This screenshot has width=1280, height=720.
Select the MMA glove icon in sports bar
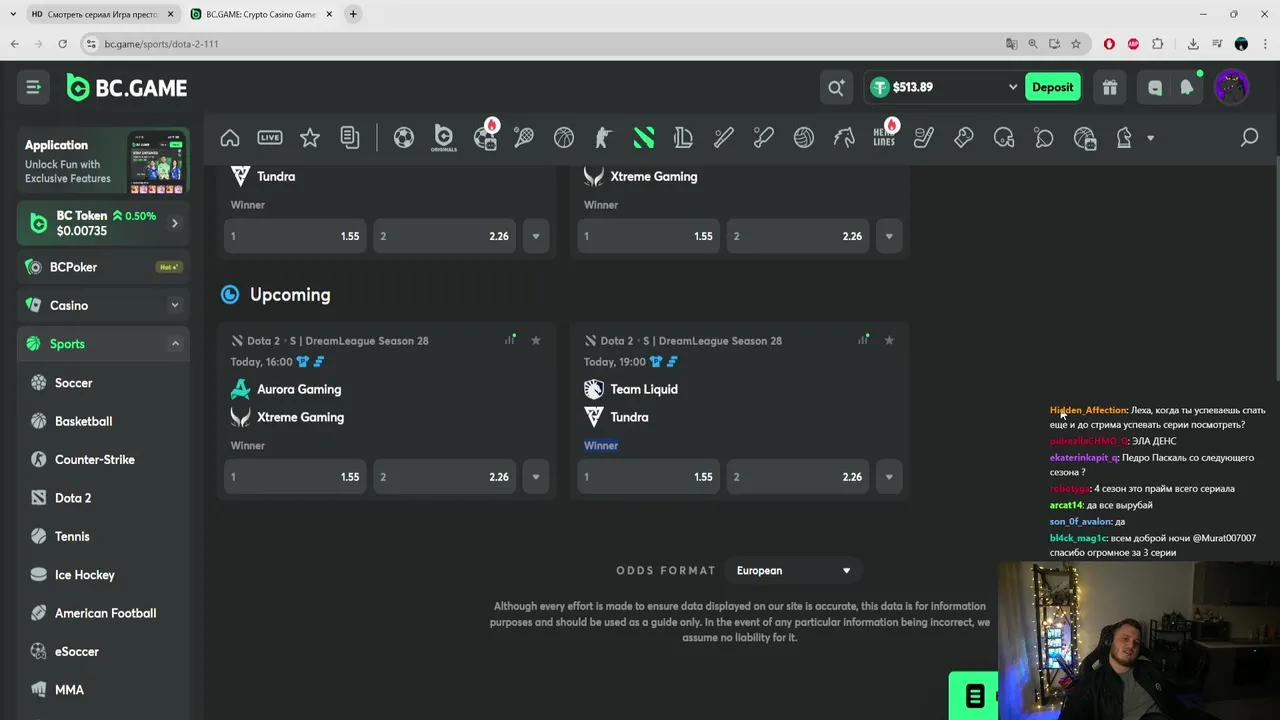(x=964, y=138)
